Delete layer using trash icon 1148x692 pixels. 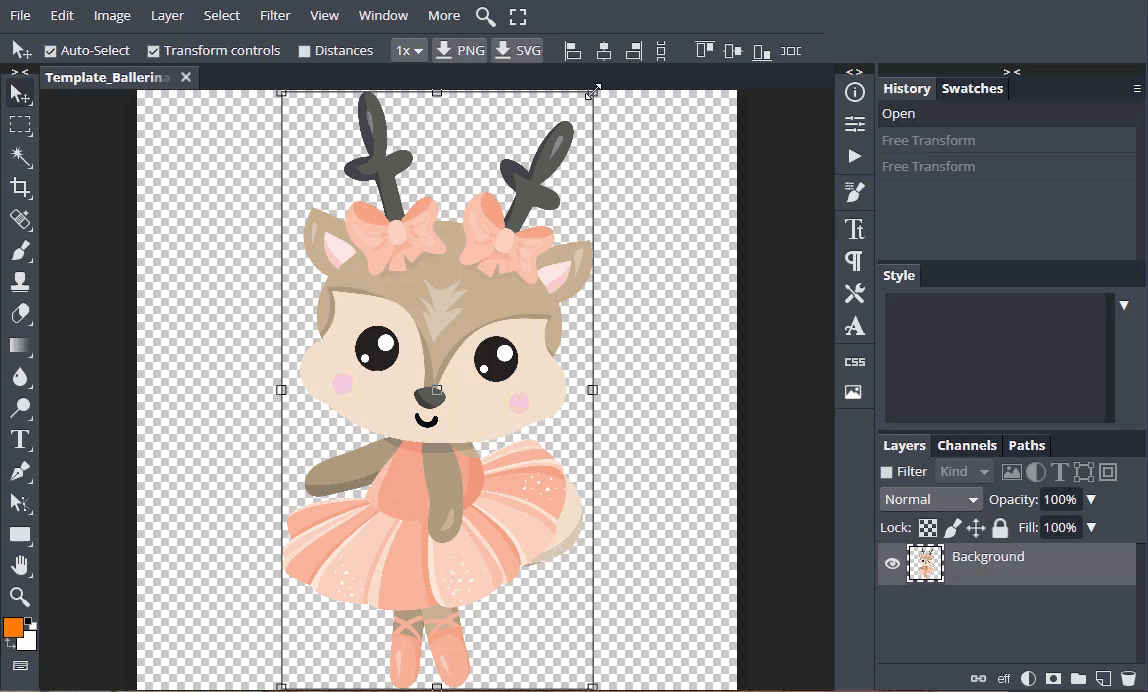coord(1128,679)
